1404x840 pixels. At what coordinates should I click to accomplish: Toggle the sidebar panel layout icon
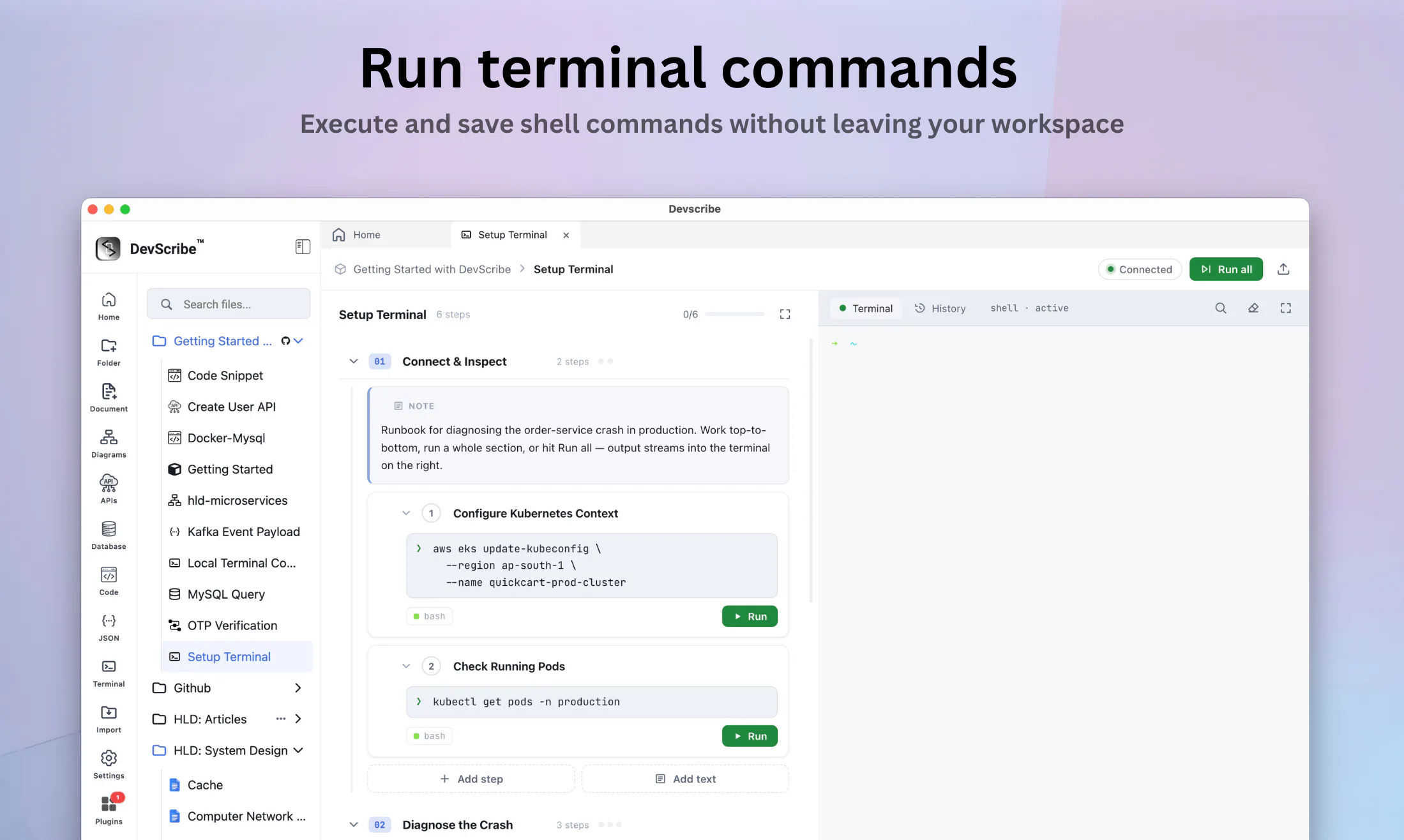[303, 247]
